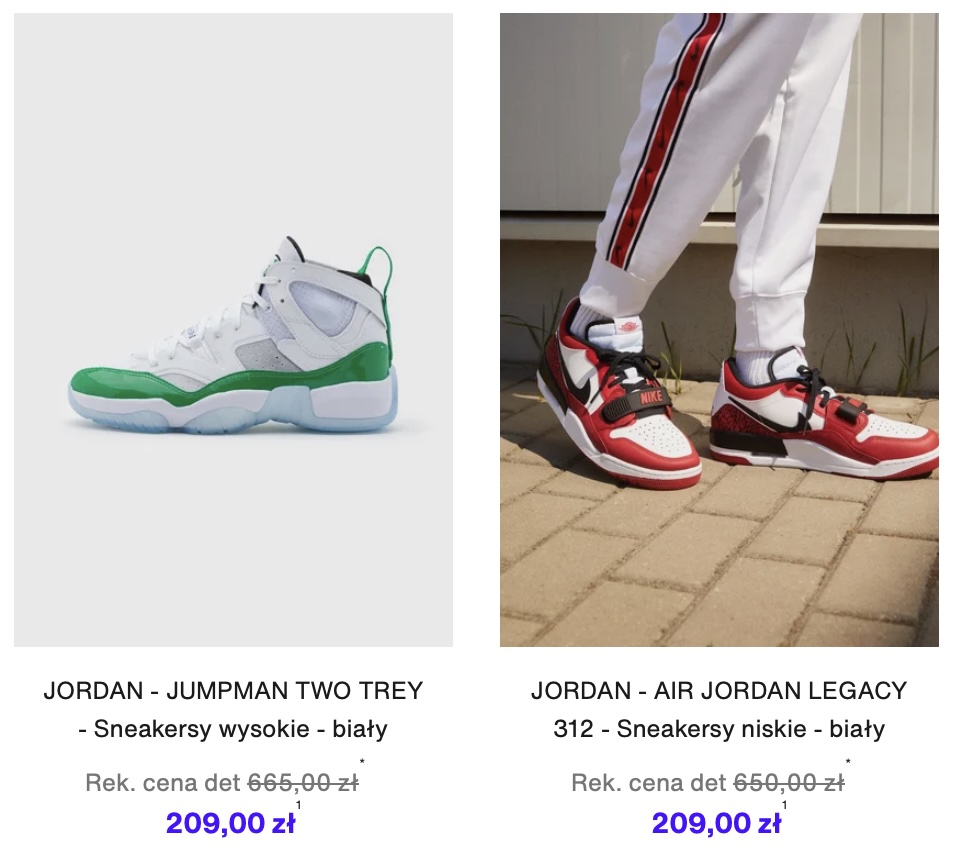Open the red Air Jordan Legacy 312 photo
The height and width of the screenshot is (864, 956).
pos(719,330)
